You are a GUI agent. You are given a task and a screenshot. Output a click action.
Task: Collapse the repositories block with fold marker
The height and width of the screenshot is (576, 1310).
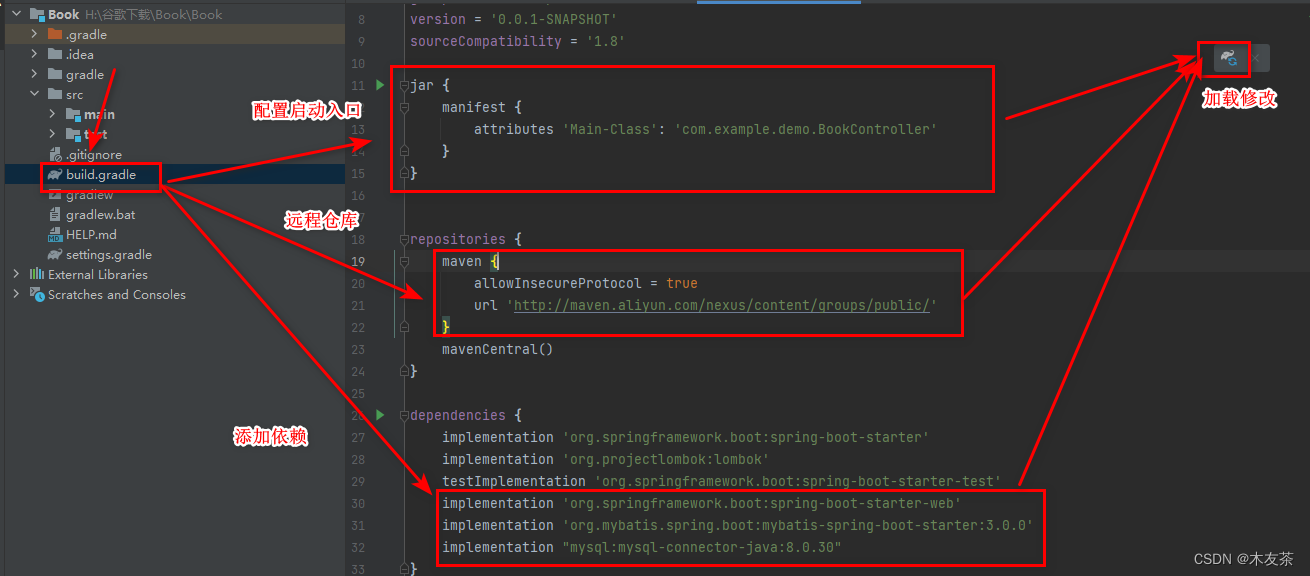(404, 239)
